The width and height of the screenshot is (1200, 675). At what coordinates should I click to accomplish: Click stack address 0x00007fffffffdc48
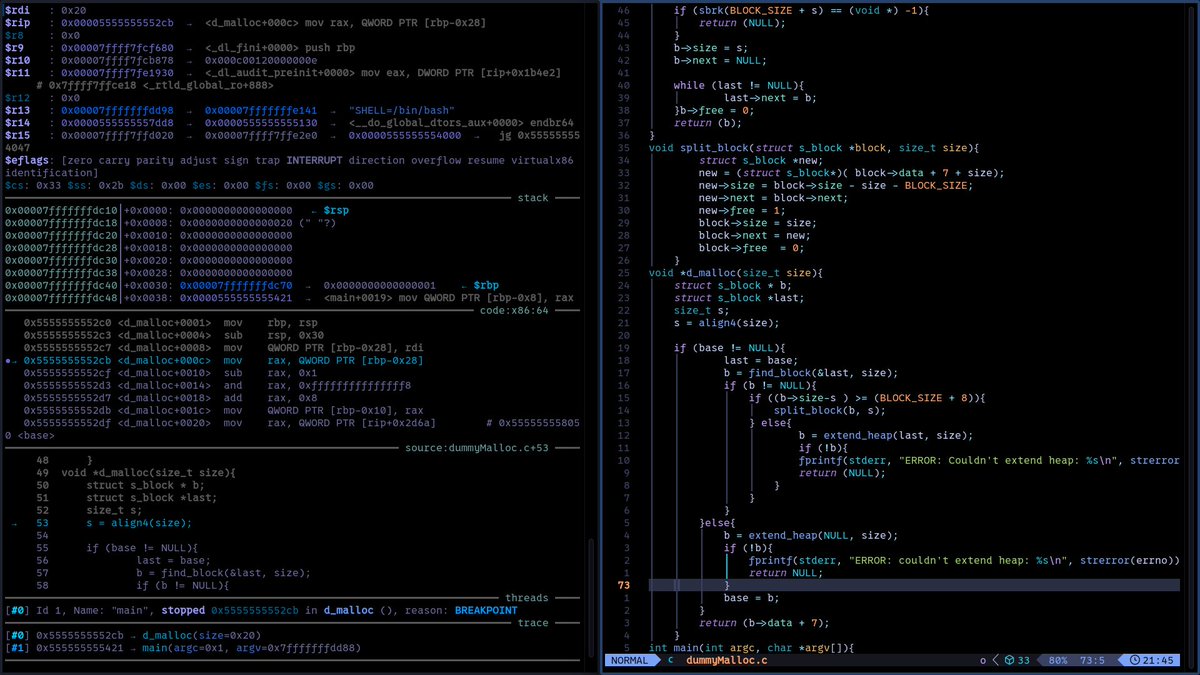click(61, 298)
